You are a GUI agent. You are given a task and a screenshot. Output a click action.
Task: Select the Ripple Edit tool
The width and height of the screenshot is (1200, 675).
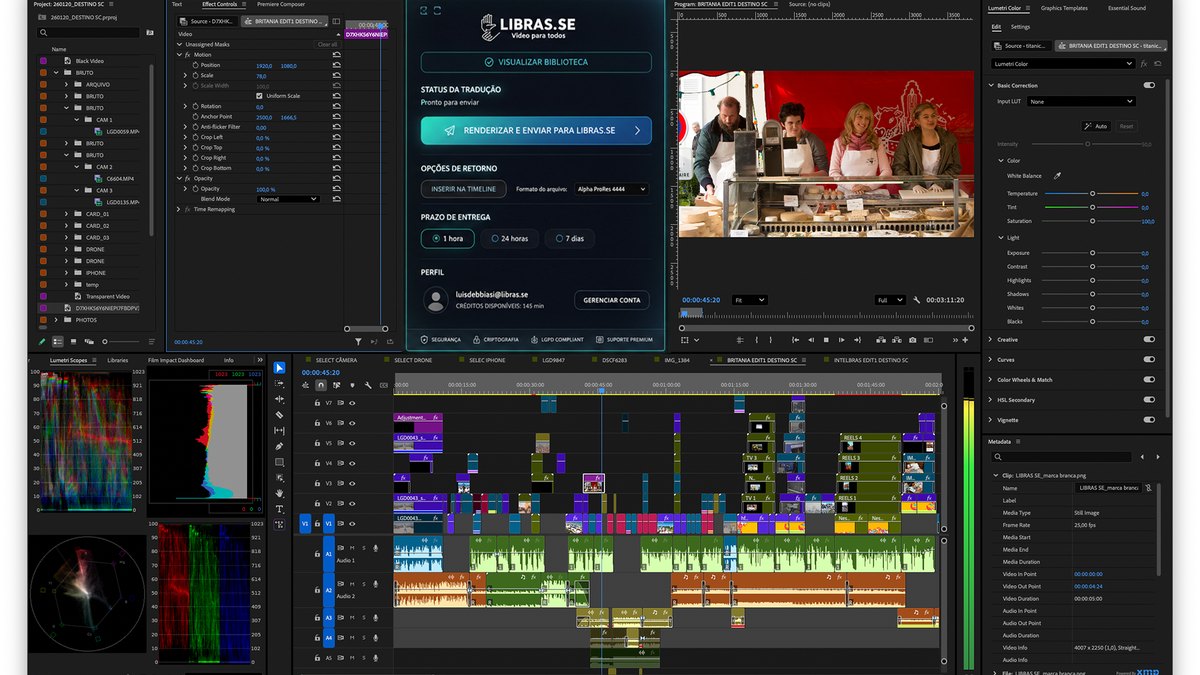tap(279, 399)
